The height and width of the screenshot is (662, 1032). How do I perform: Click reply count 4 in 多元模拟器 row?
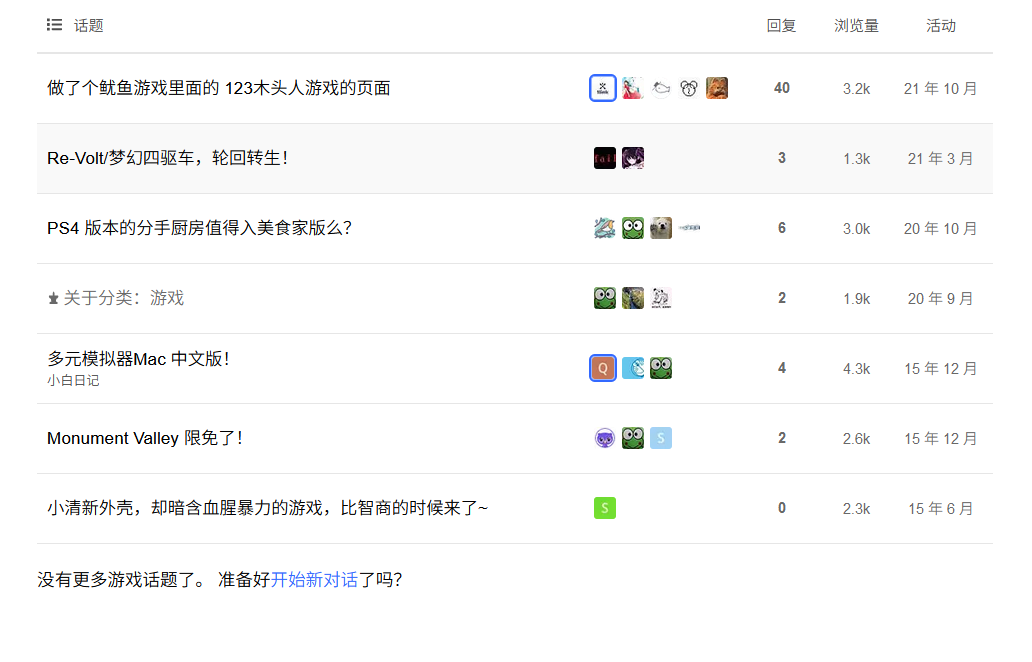coord(782,369)
